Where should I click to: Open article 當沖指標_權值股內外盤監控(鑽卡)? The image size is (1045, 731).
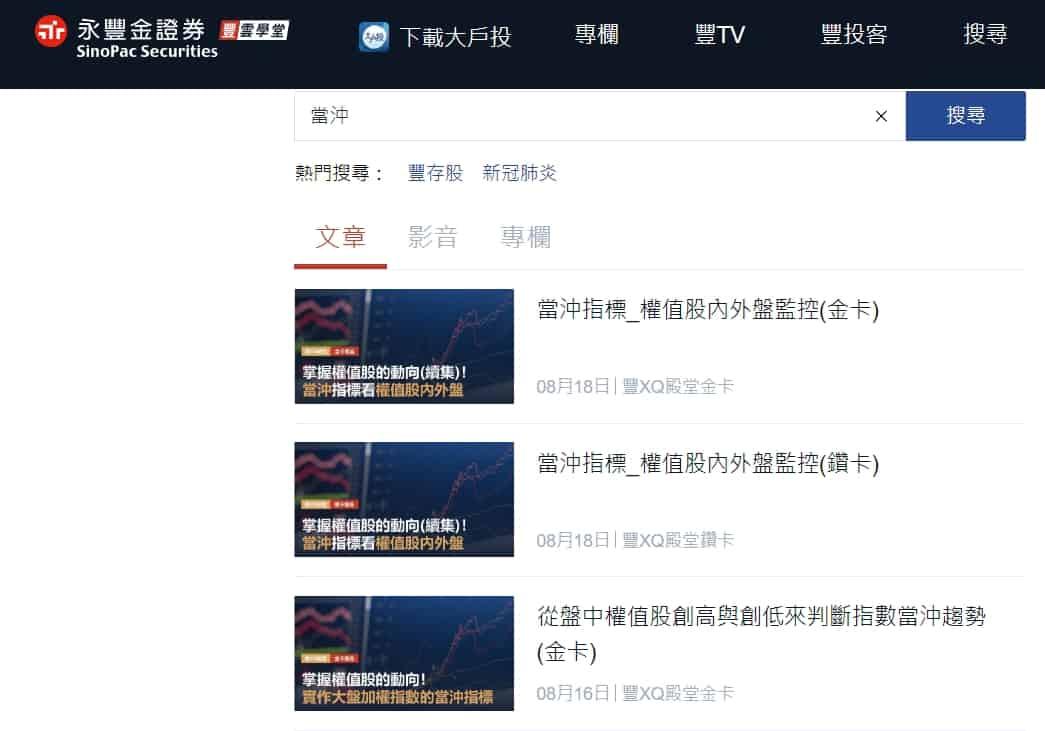click(708, 463)
